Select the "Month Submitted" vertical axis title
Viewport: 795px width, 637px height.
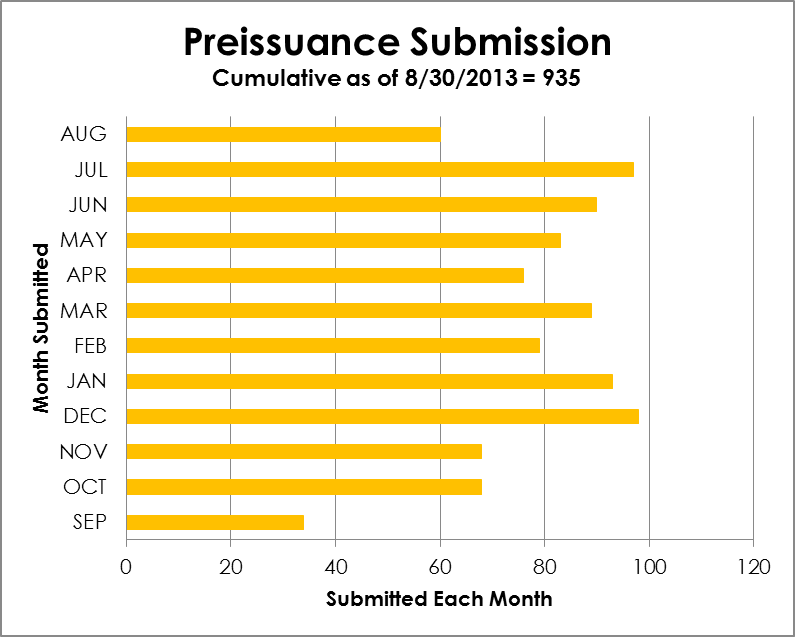click(x=41, y=327)
